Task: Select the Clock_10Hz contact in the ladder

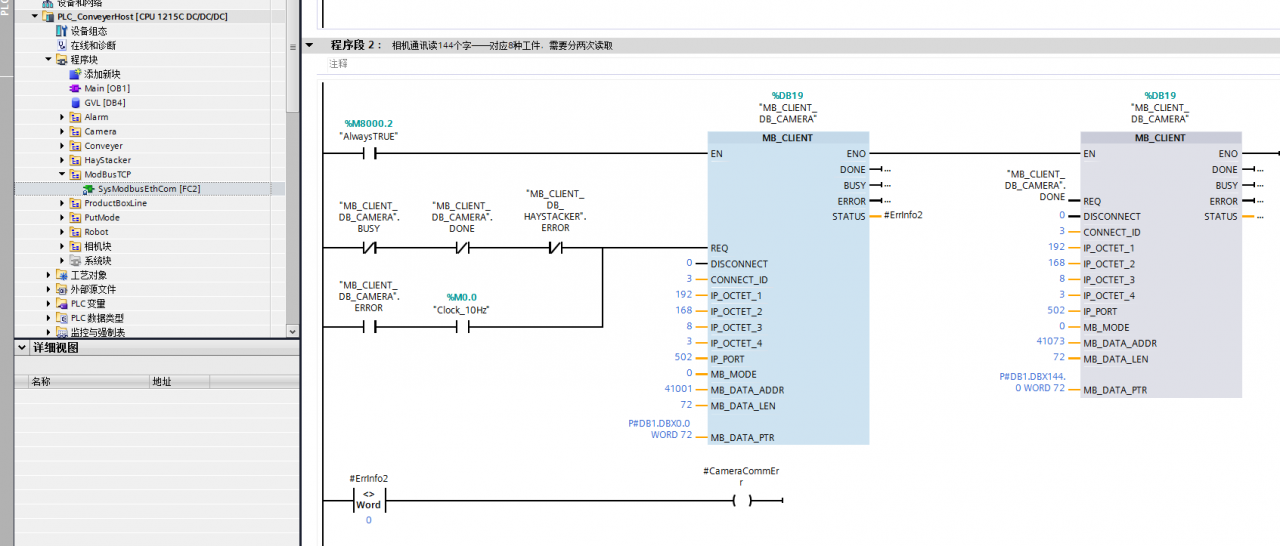Action: click(462, 327)
